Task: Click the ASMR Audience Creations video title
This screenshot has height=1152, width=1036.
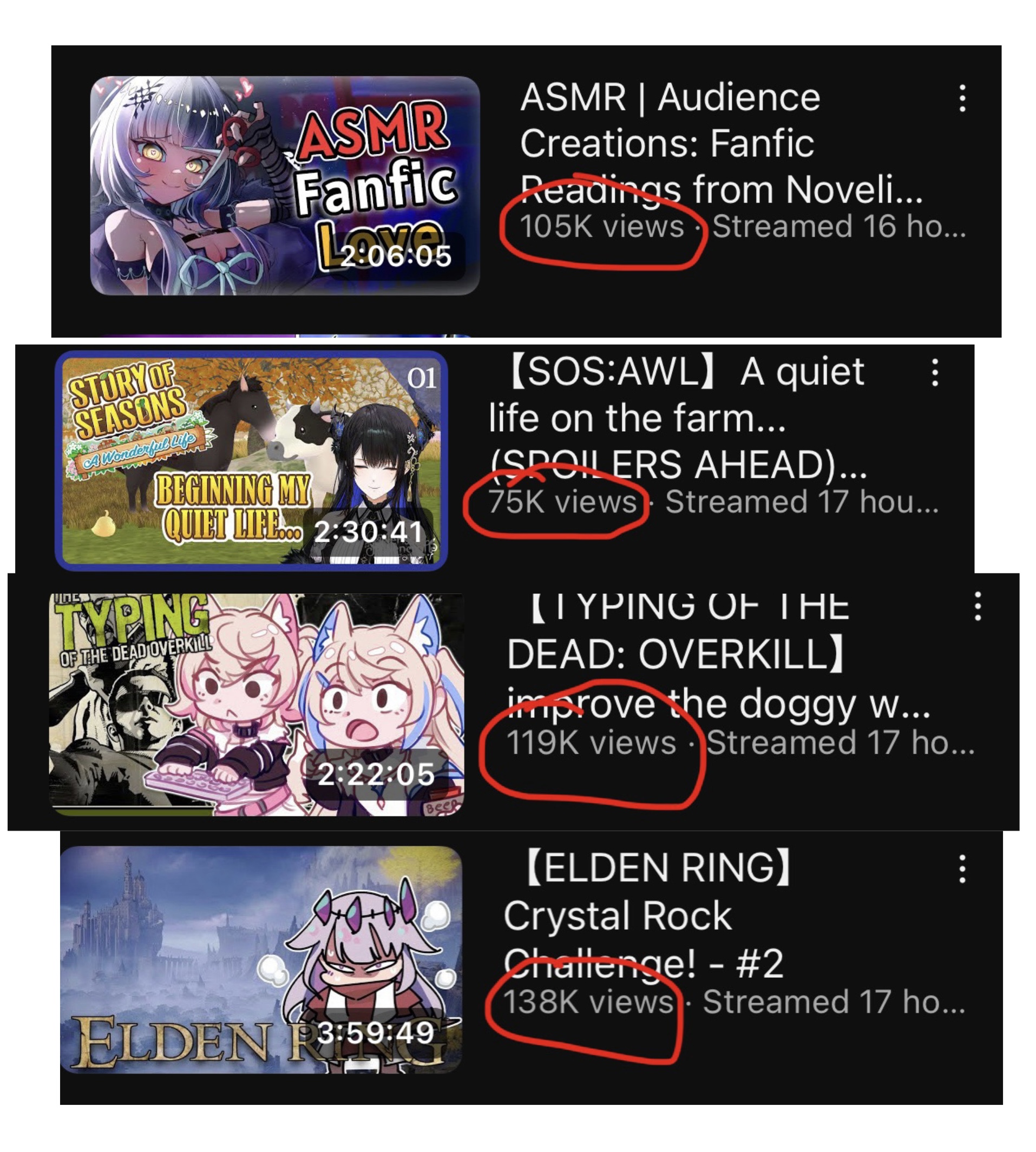Action: 720,143
